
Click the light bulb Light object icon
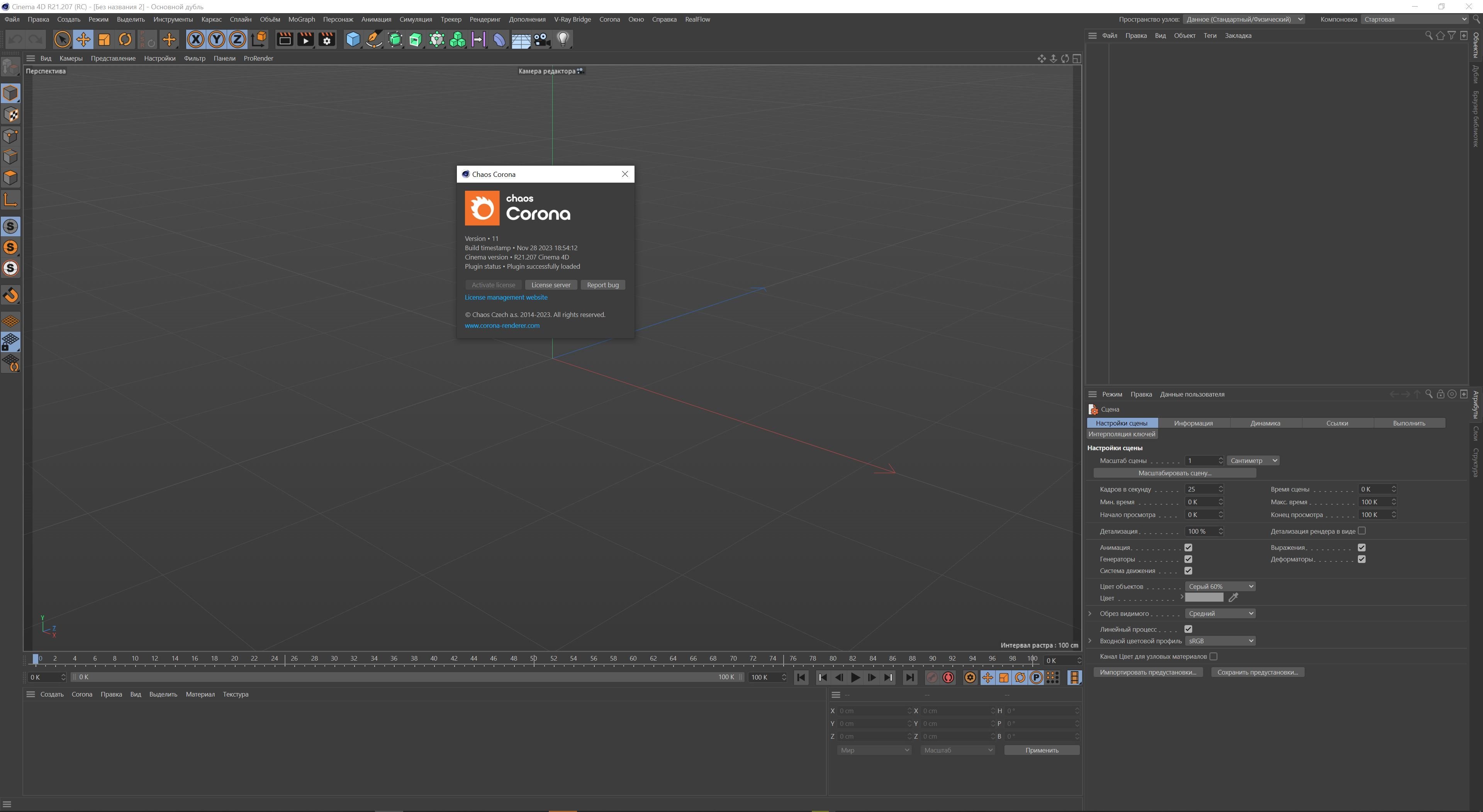(563, 40)
